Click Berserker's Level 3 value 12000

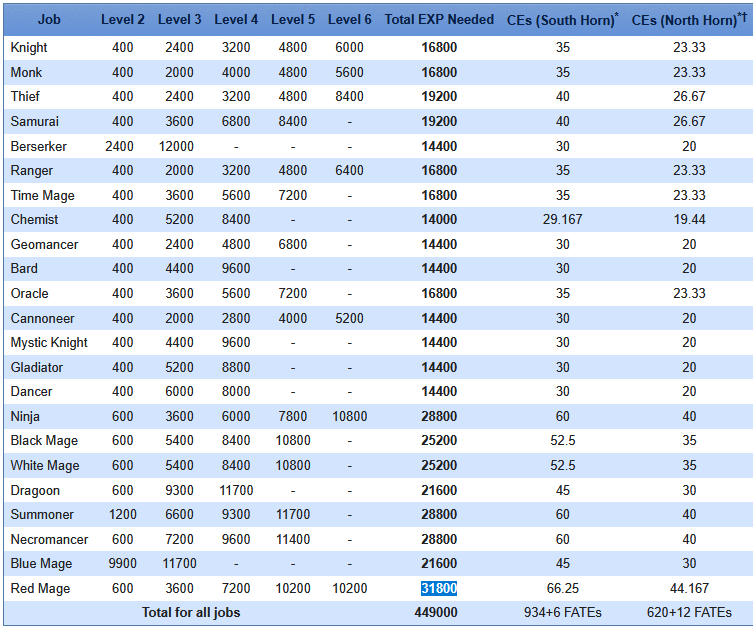(176, 146)
